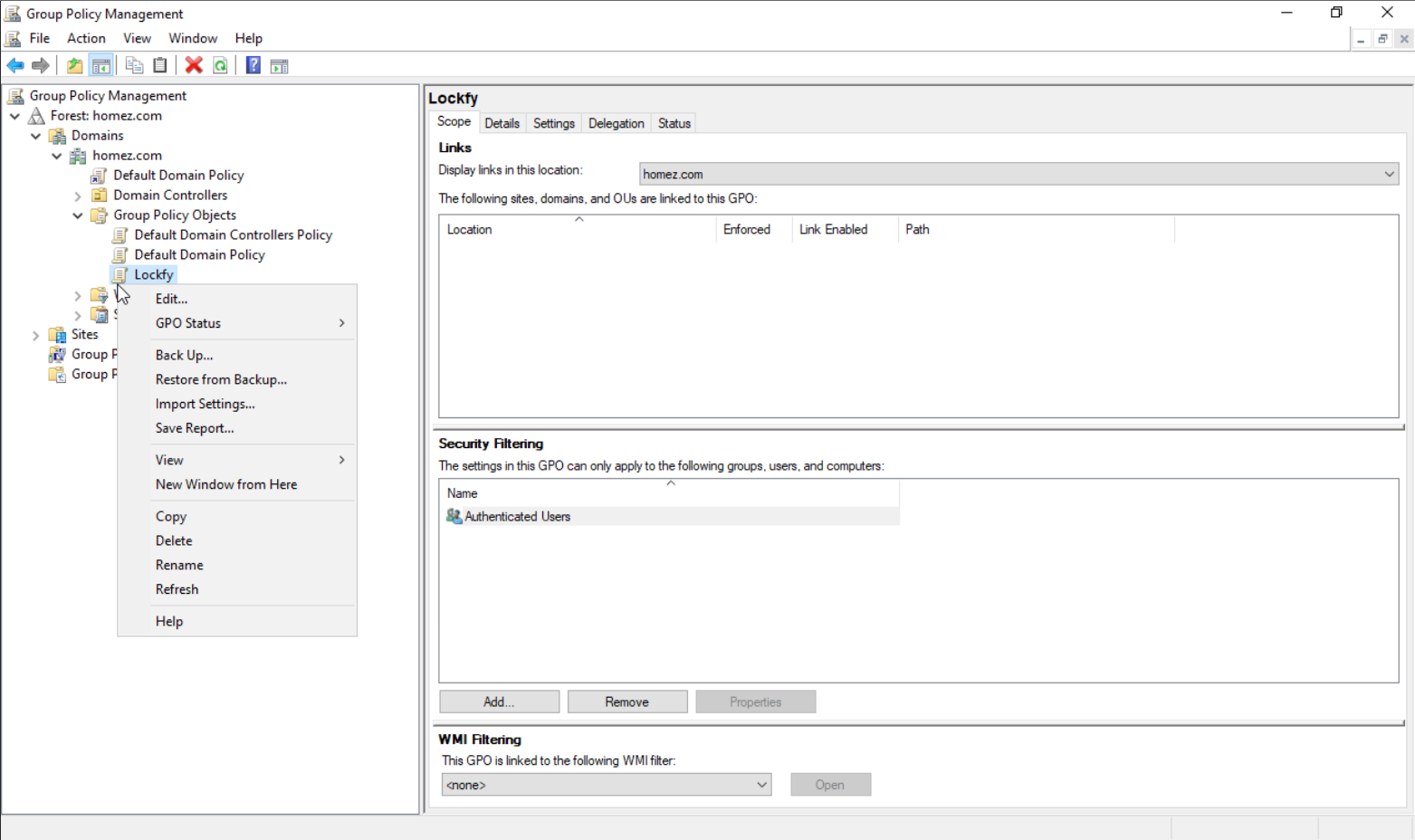Click the red X Delete toolbar icon
Viewport: 1415px width, 840px height.
point(194,65)
